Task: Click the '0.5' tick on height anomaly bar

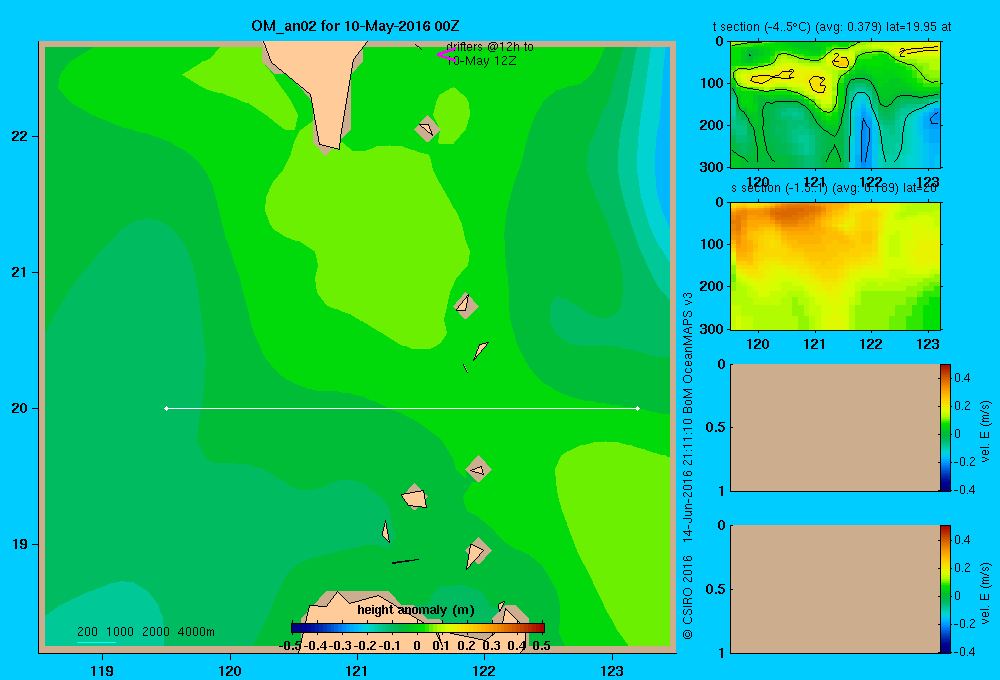Action: [x=541, y=646]
